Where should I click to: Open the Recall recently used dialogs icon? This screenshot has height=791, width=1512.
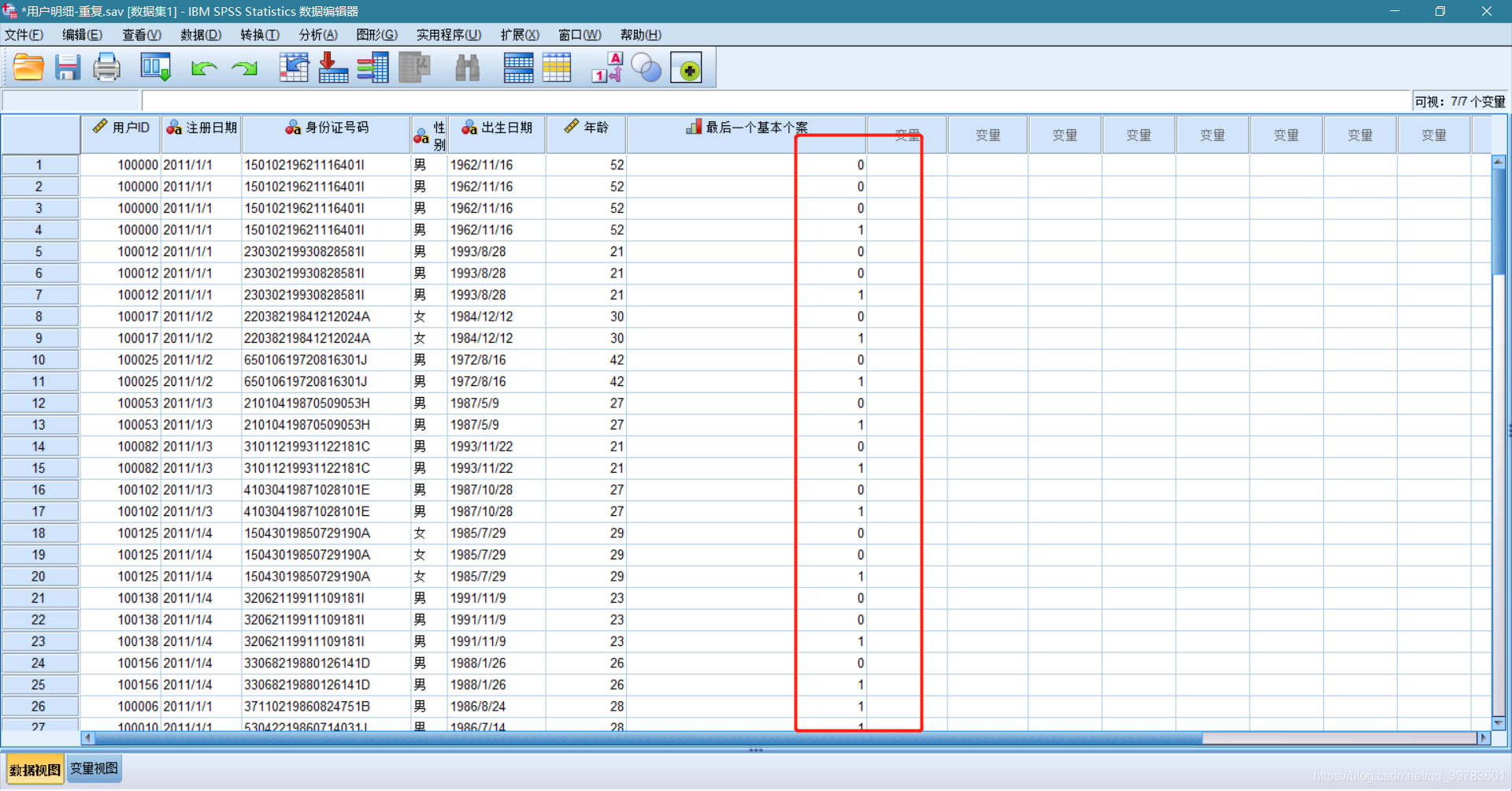pyautogui.click(x=155, y=68)
